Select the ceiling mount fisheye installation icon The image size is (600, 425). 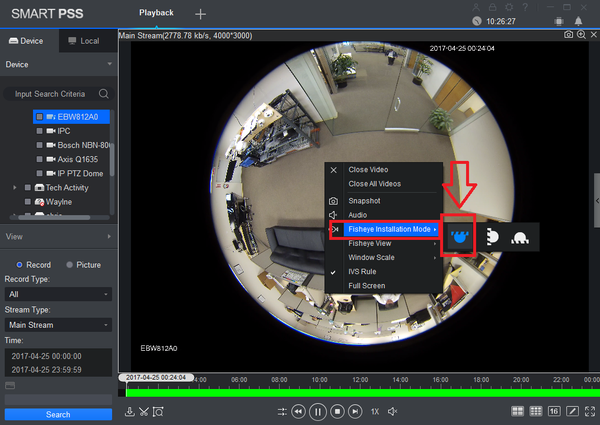click(460, 237)
